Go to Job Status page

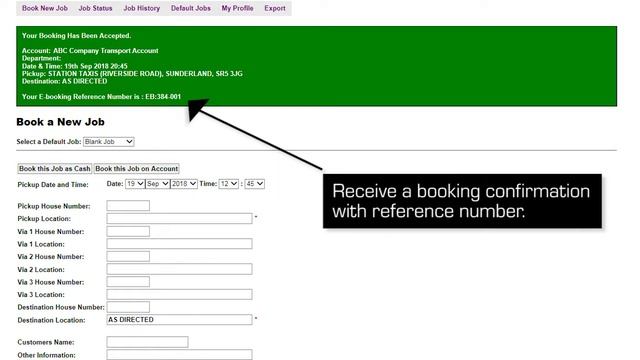pos(95,8)
